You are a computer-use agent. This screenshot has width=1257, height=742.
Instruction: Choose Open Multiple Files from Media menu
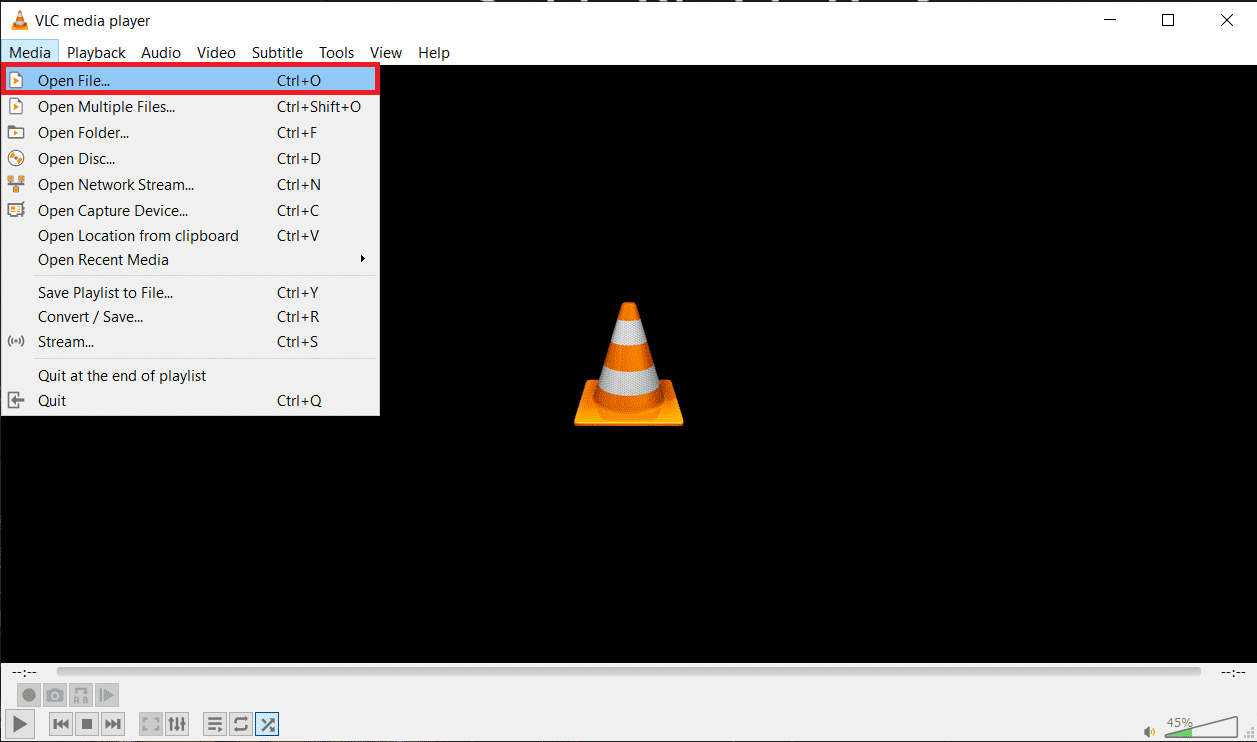pyautogui.click(x=190, y=107)
